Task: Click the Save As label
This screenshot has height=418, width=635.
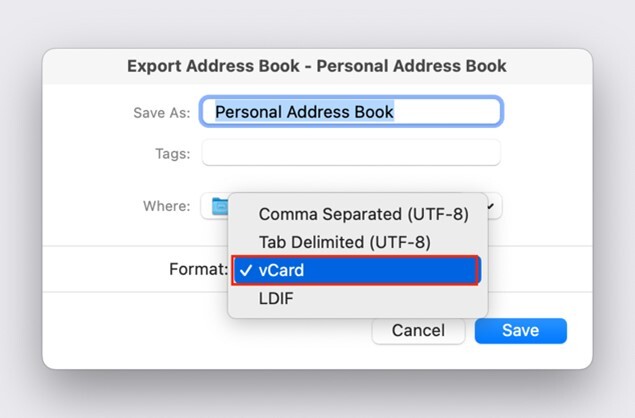Action: [162, 113]
